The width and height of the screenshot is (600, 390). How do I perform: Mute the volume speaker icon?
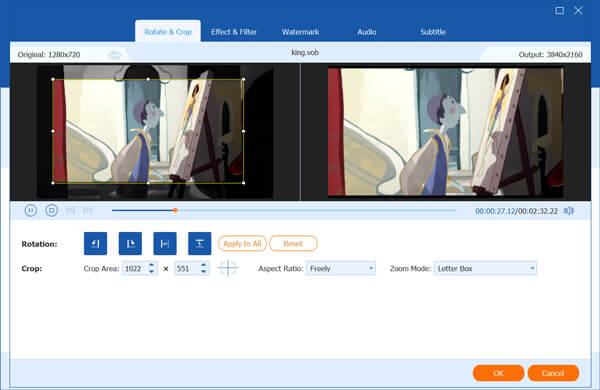click(569, 211)
